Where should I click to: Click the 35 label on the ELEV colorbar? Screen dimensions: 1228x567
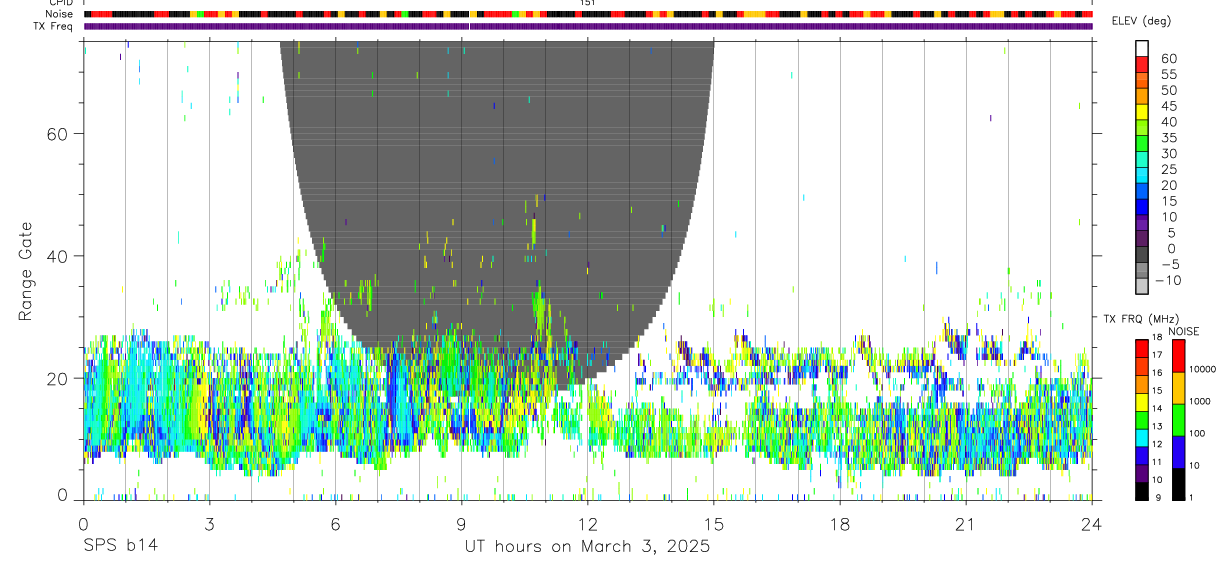[x=1168, y=138]
